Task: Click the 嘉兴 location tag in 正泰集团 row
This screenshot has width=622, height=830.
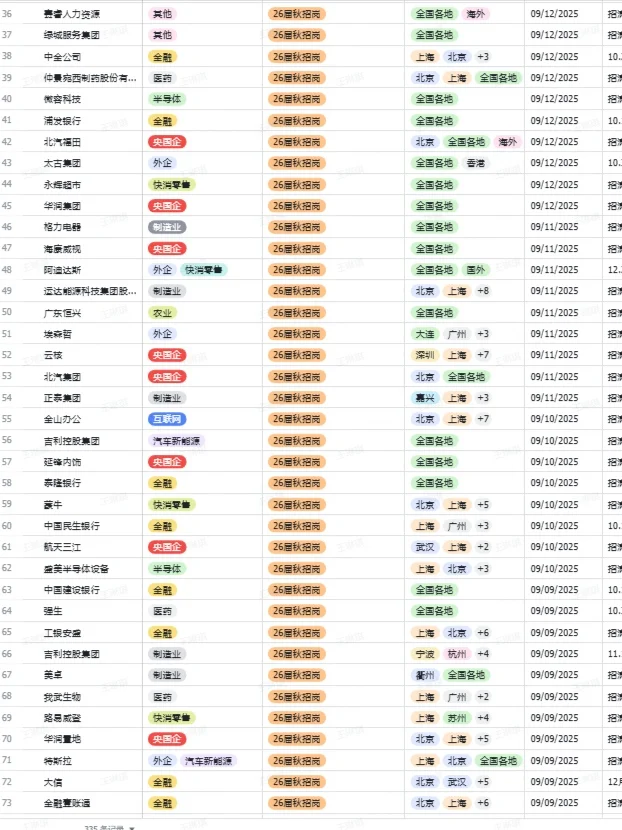Action: coord(425,398)
